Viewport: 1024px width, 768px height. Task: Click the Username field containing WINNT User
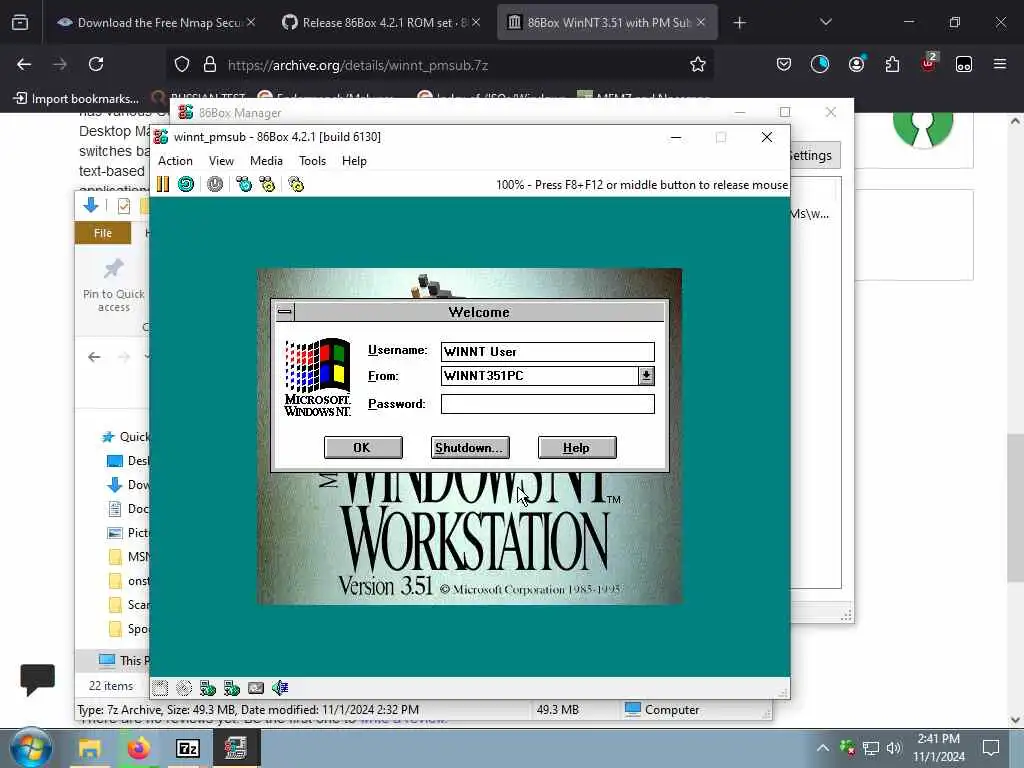coord(547,351)
